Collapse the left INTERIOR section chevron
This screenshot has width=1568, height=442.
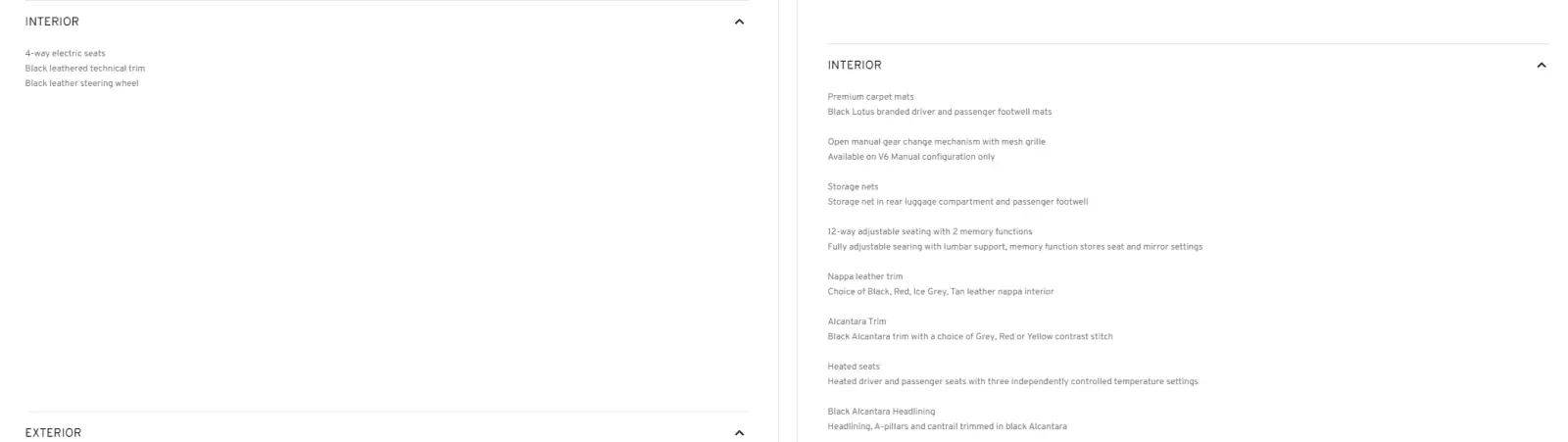(x=739, y=22)
